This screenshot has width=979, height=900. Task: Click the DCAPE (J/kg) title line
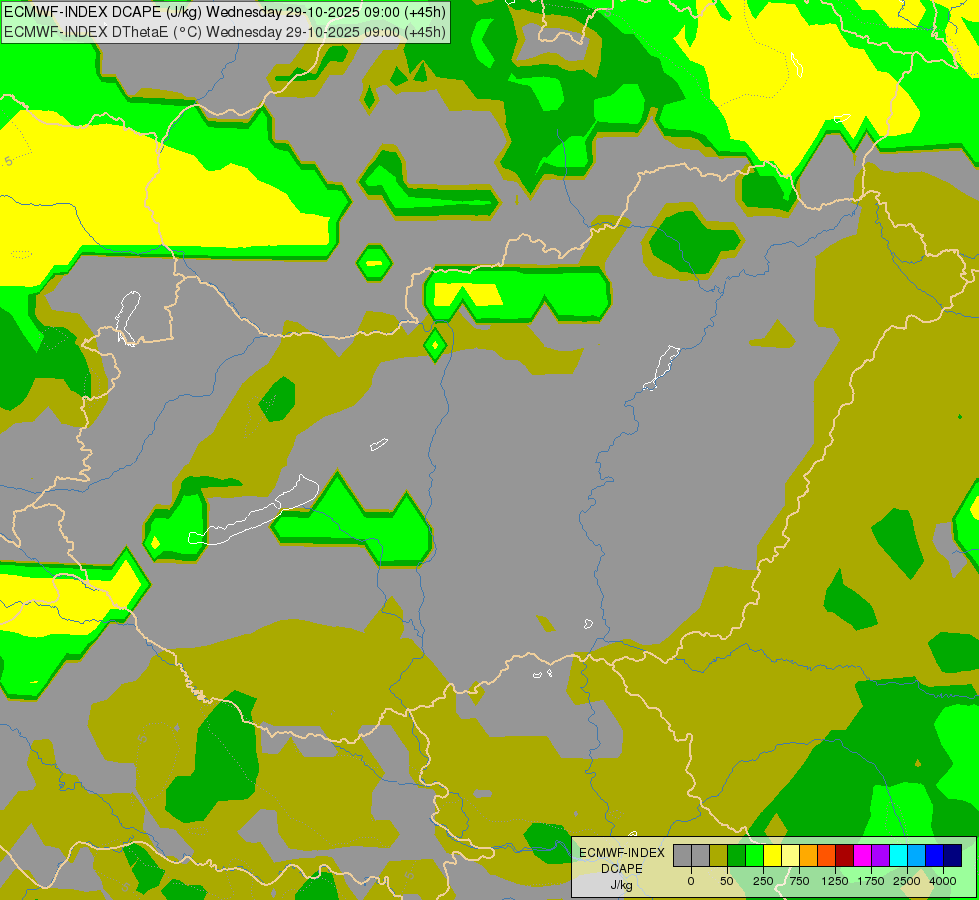[x=225, y=12]
